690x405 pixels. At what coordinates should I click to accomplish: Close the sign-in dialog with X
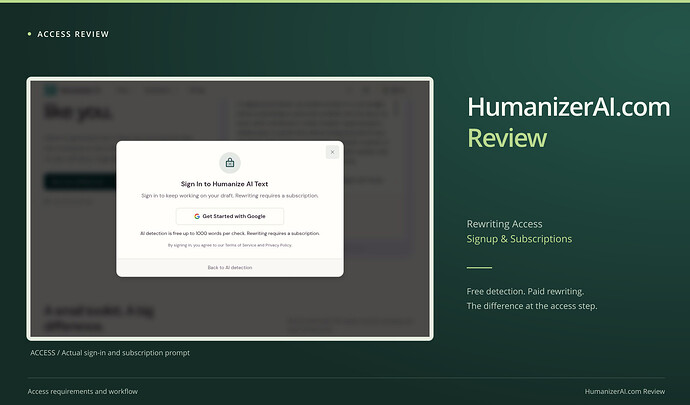point(332,152)
